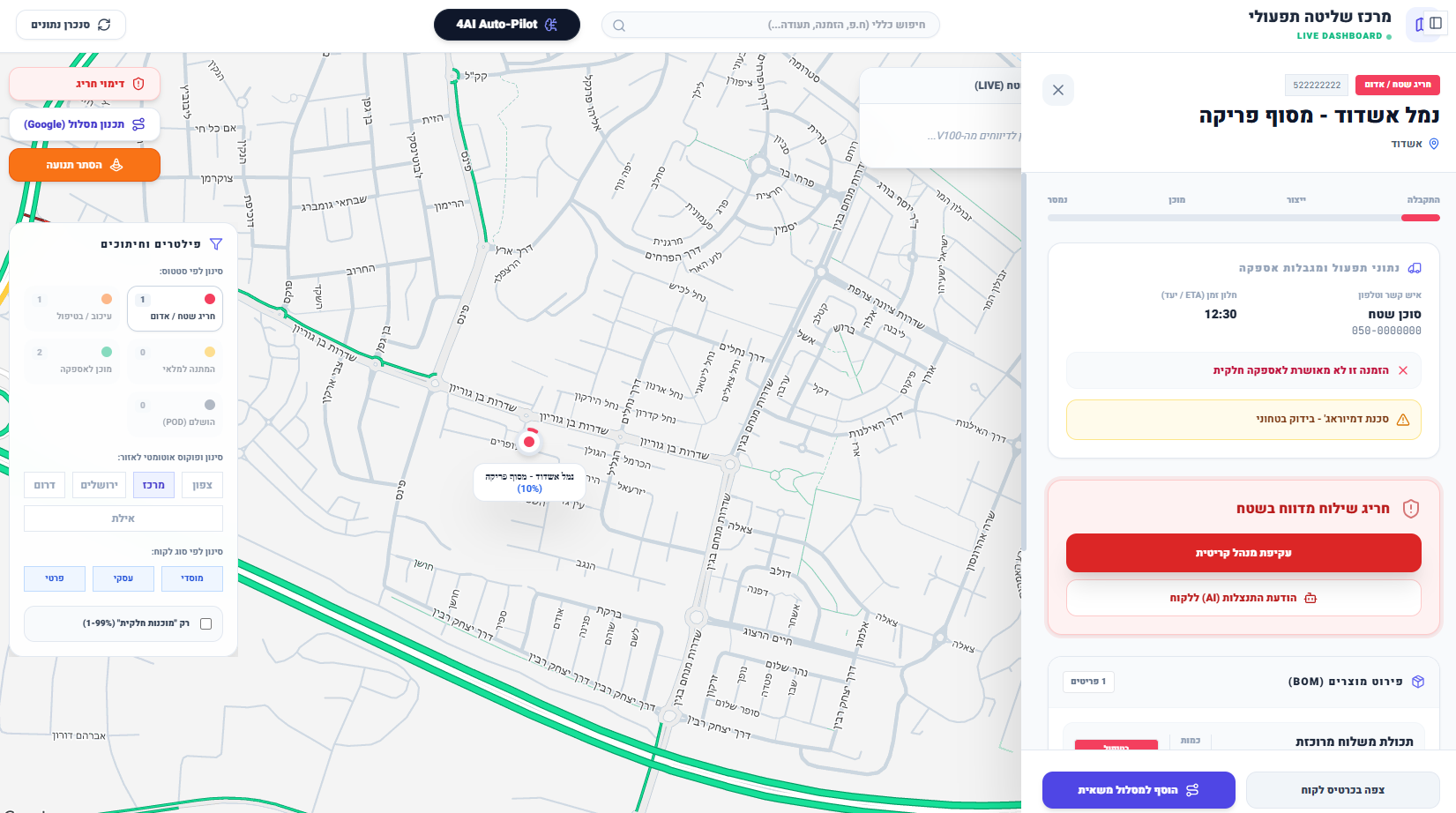Click the shield alert icon on דימוי חריג

138,84
